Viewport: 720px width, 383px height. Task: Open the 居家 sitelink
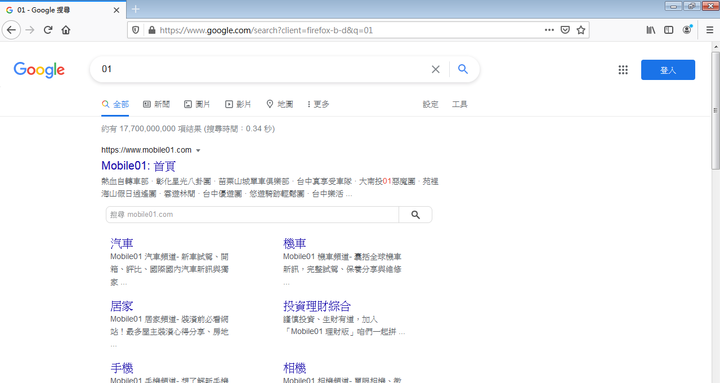coord(122,306)
